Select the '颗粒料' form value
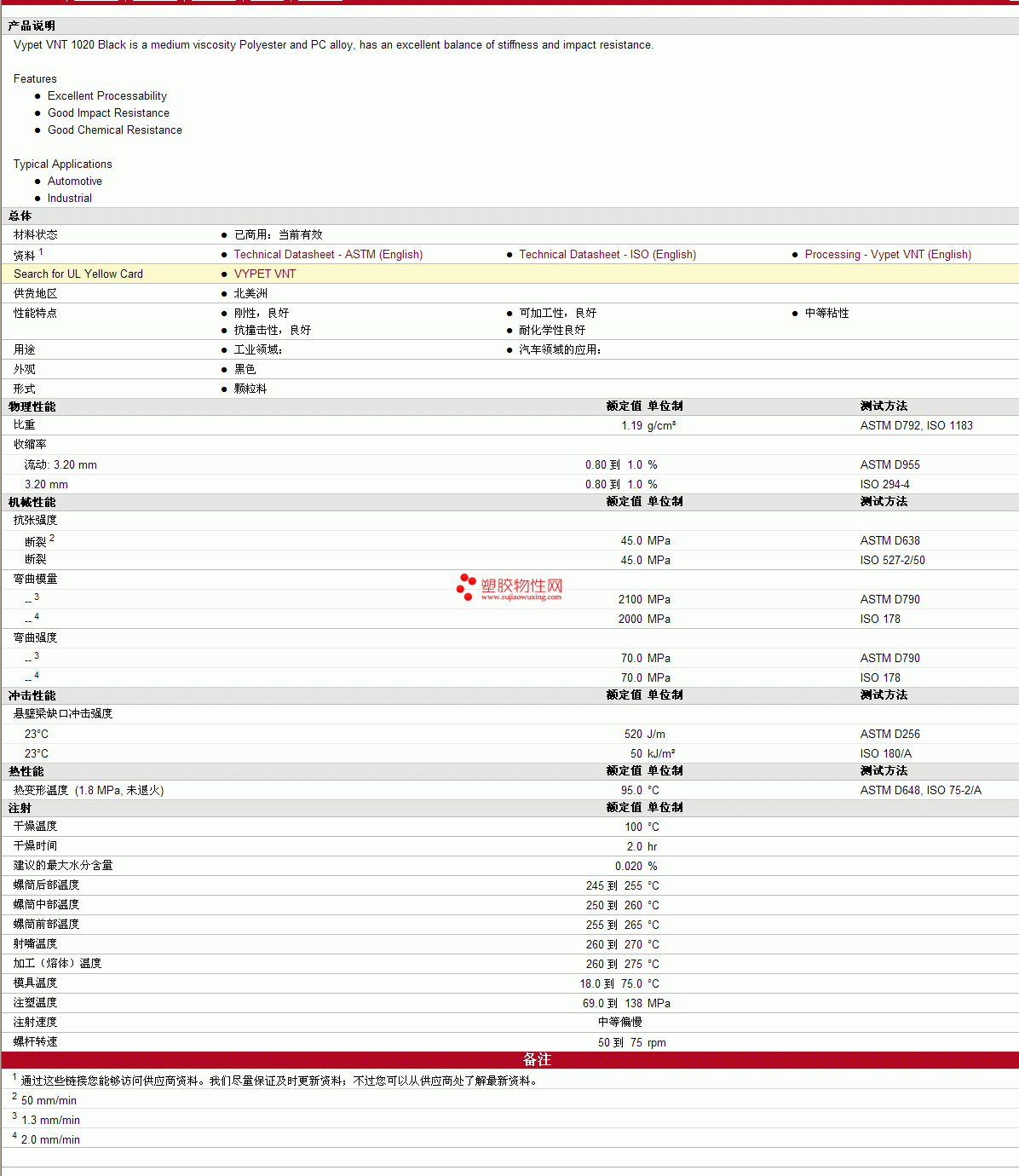Image resolution: width=1019 pixels, height=1176 pixels. click(250, 389)
